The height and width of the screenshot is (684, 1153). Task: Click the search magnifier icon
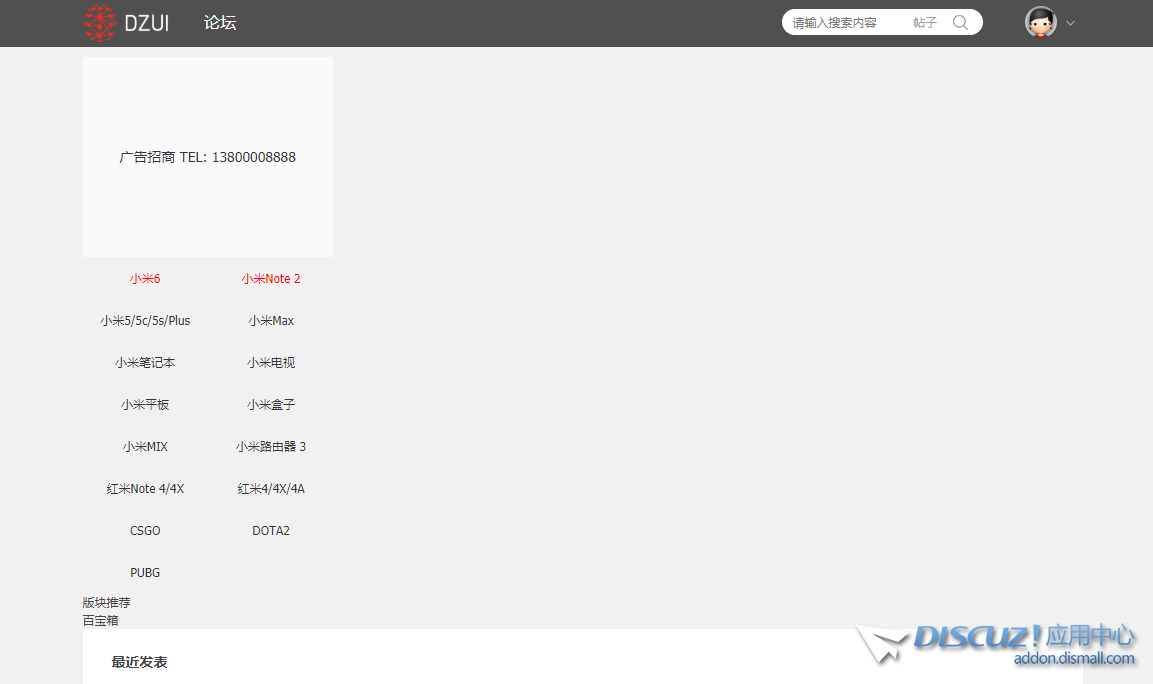click(960, 22)
